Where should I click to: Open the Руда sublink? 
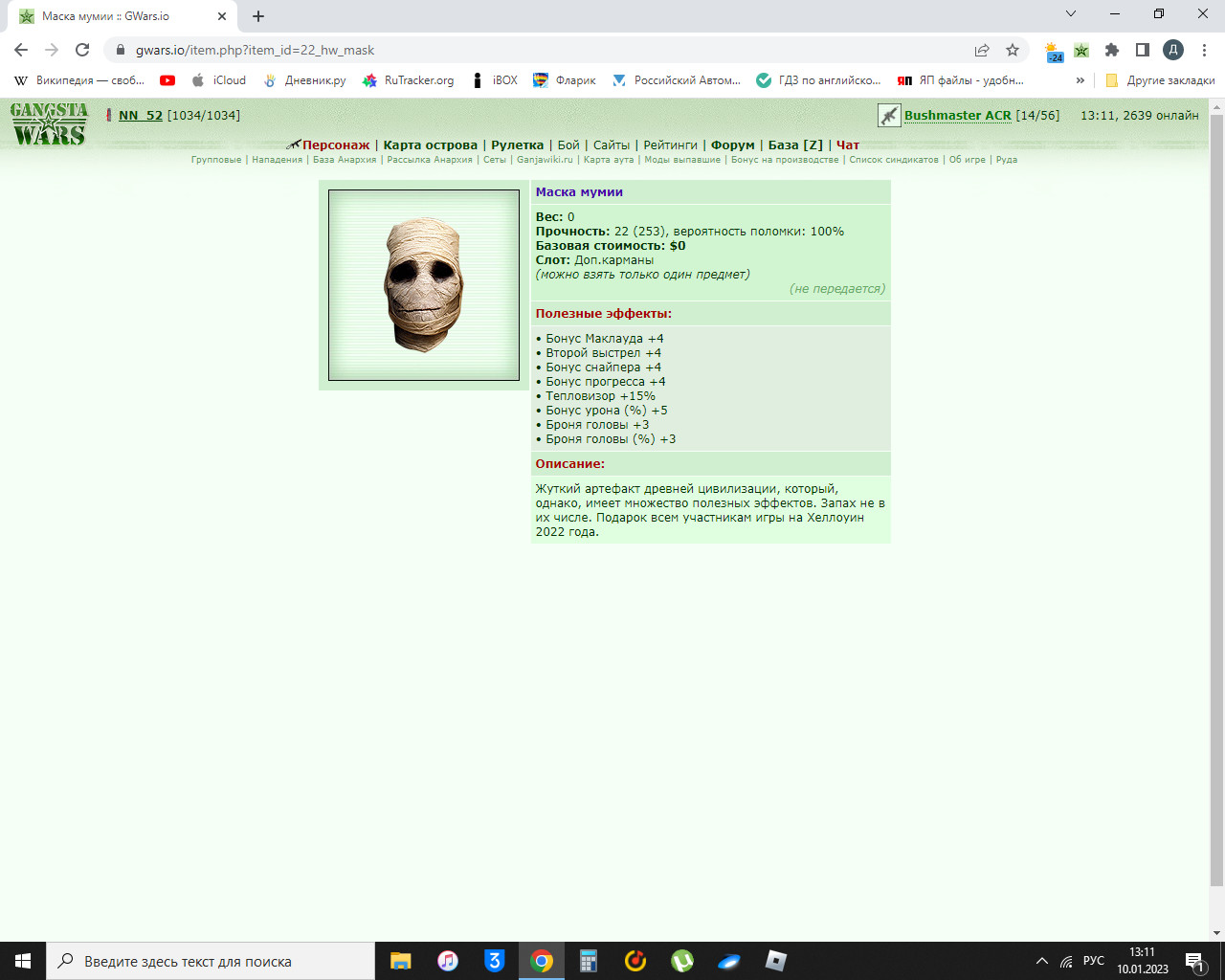(1007, 160)
